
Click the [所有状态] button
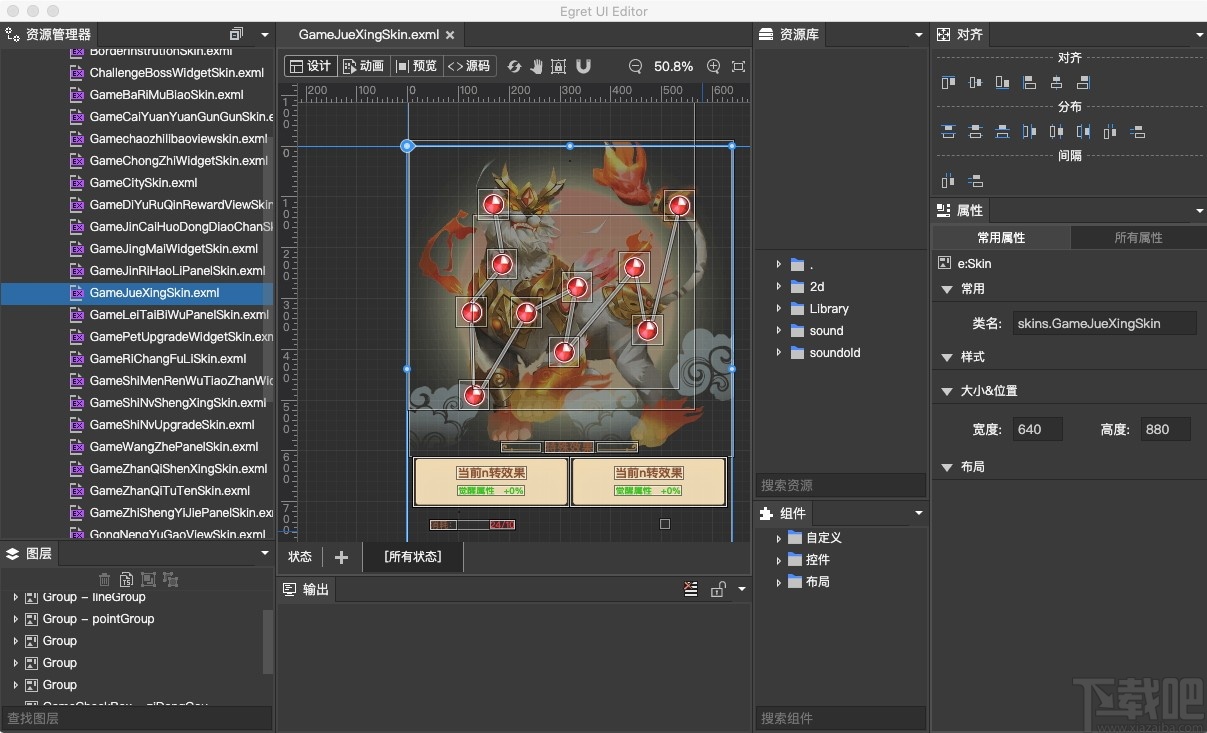click(x=412, y=557)
